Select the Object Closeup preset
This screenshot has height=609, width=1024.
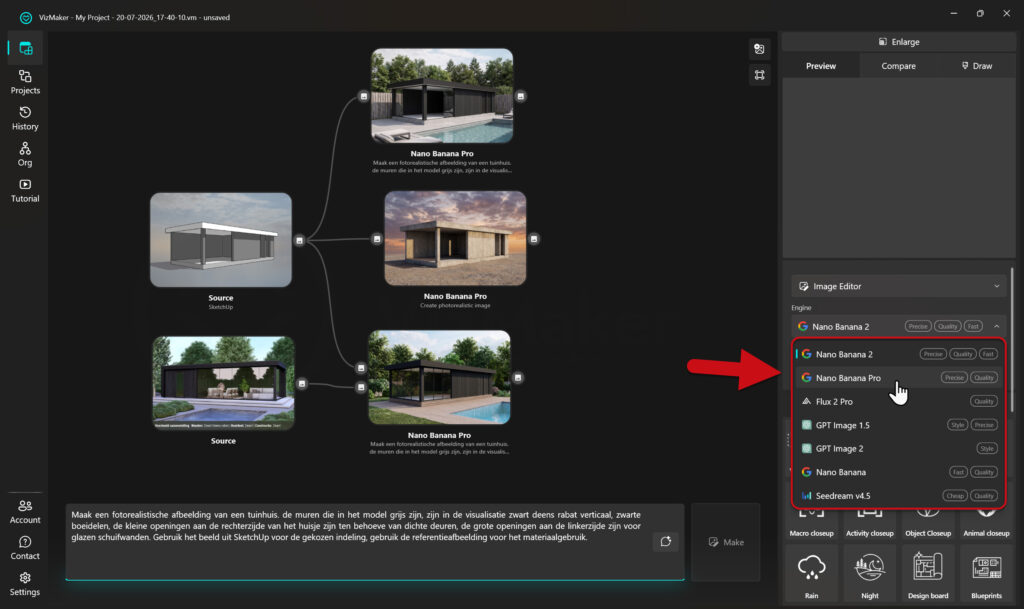point(928,525)
